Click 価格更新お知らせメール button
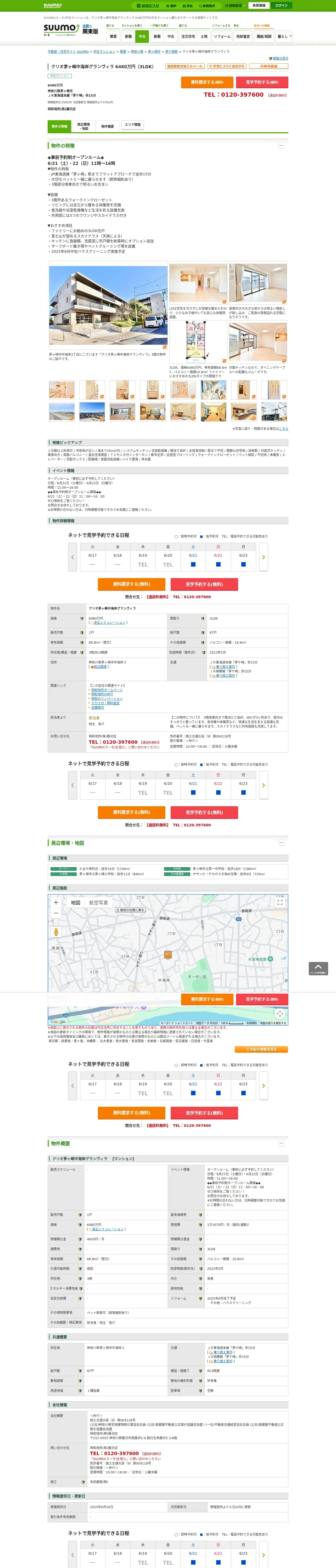 pyautogui.click(x=185, y=66)
